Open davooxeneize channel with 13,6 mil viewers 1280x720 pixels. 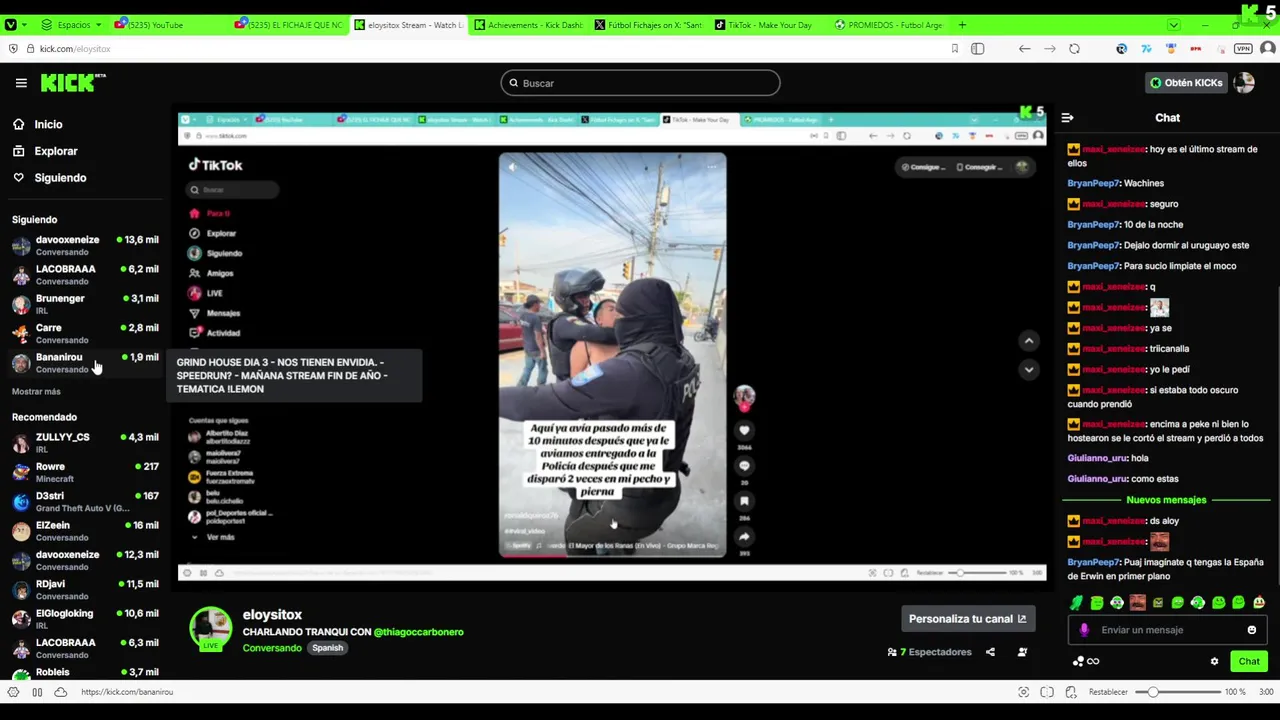(85, 245)
